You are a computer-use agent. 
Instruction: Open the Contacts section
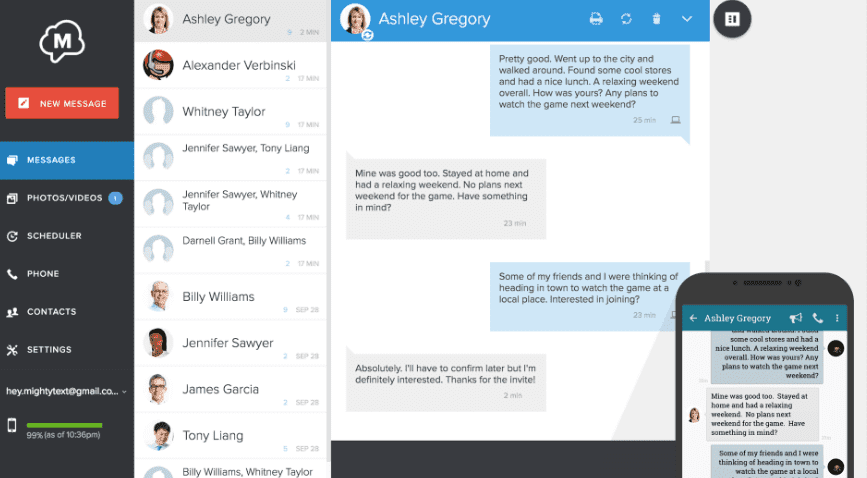click(x=67, y=311)
